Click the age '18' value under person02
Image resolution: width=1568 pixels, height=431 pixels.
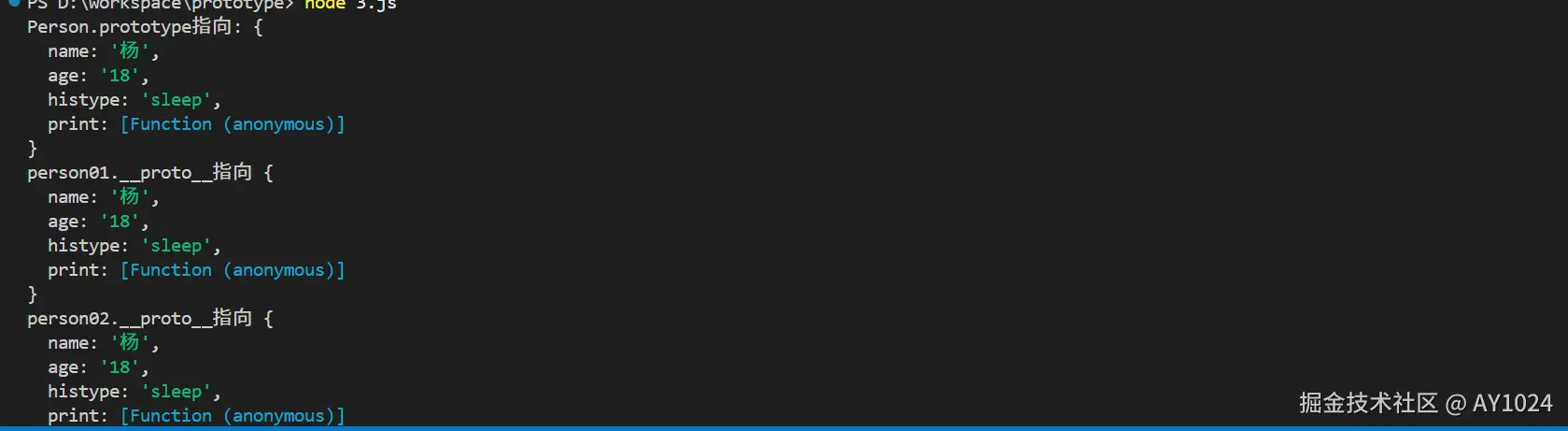tap(120, 367)
